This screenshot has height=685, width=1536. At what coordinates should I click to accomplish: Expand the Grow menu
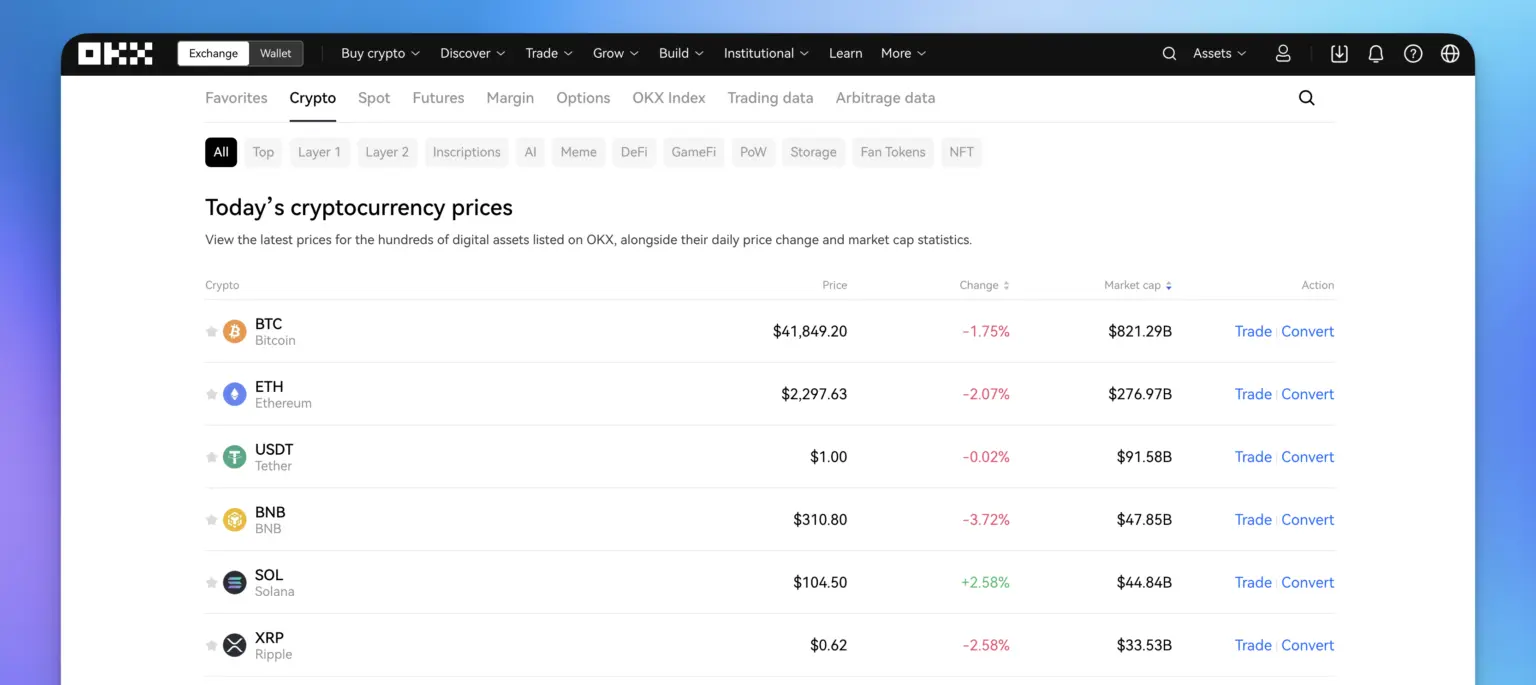click(615, 53)
